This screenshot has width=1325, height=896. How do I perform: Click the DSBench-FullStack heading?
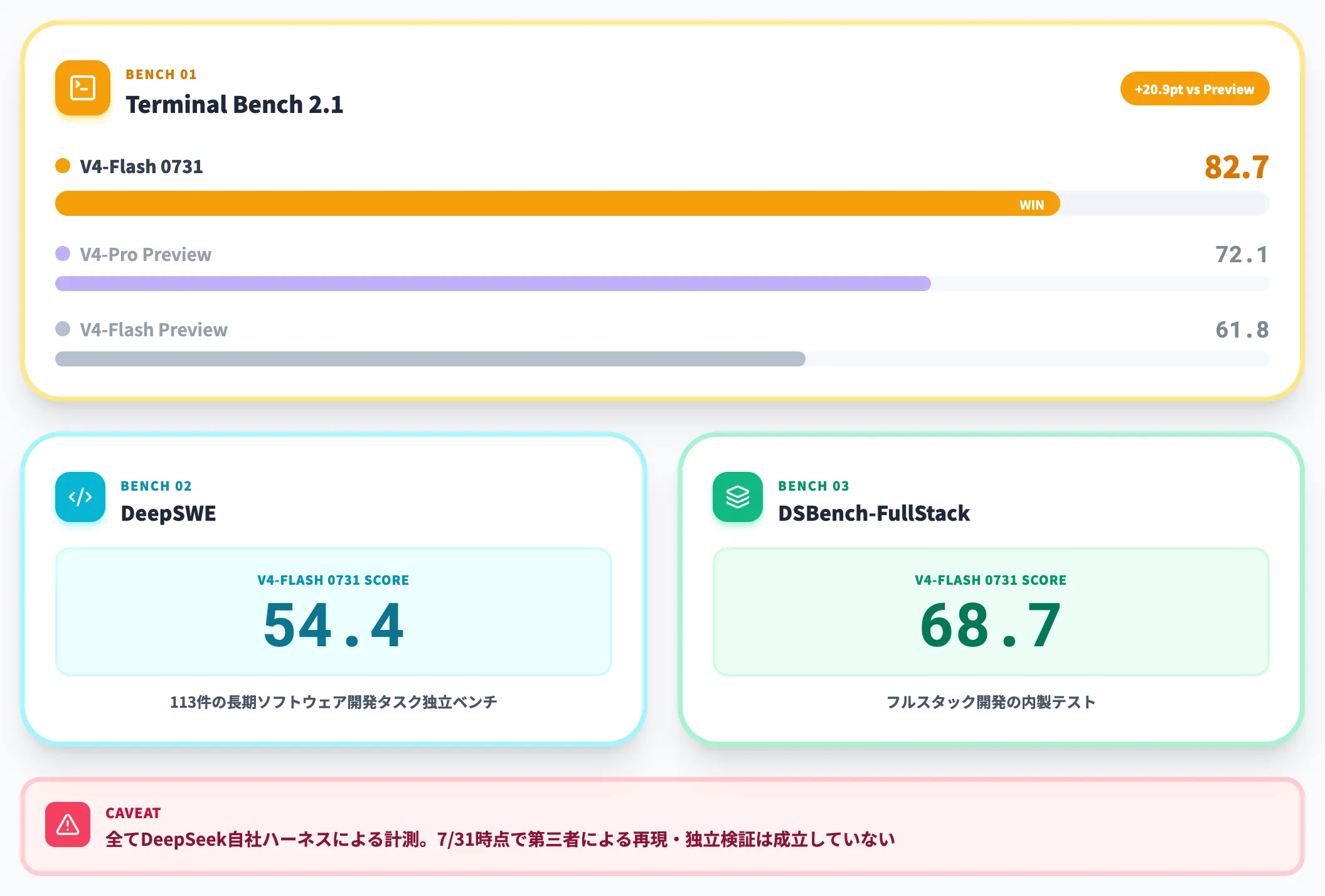(x=874, y=513)
